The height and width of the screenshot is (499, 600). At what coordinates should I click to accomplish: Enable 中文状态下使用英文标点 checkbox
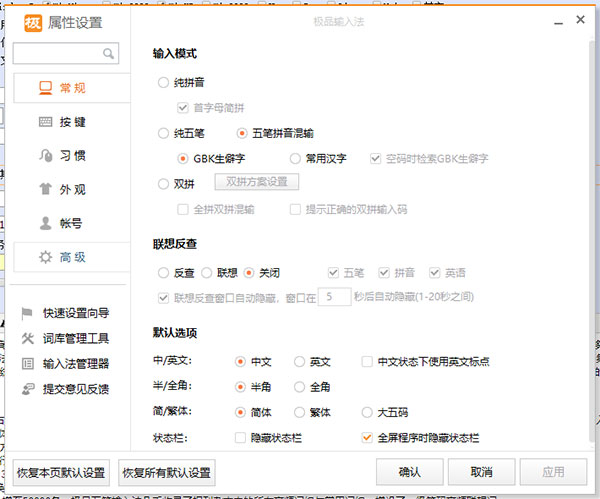[x=367, y=361]
